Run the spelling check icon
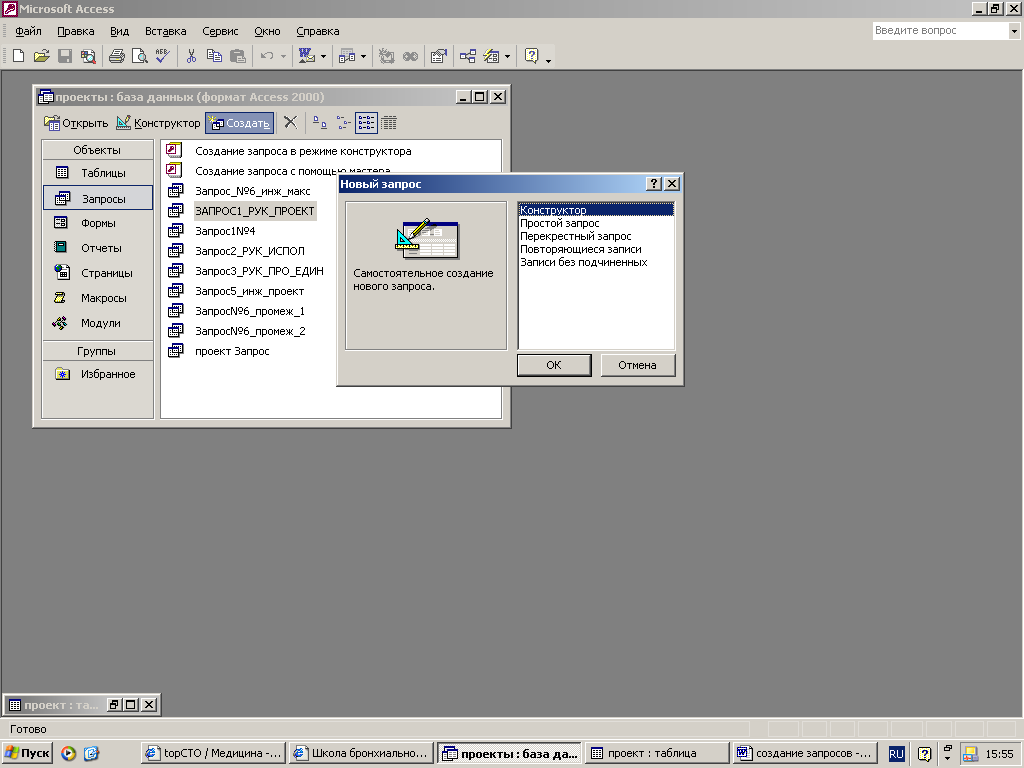 pos(162,56)
